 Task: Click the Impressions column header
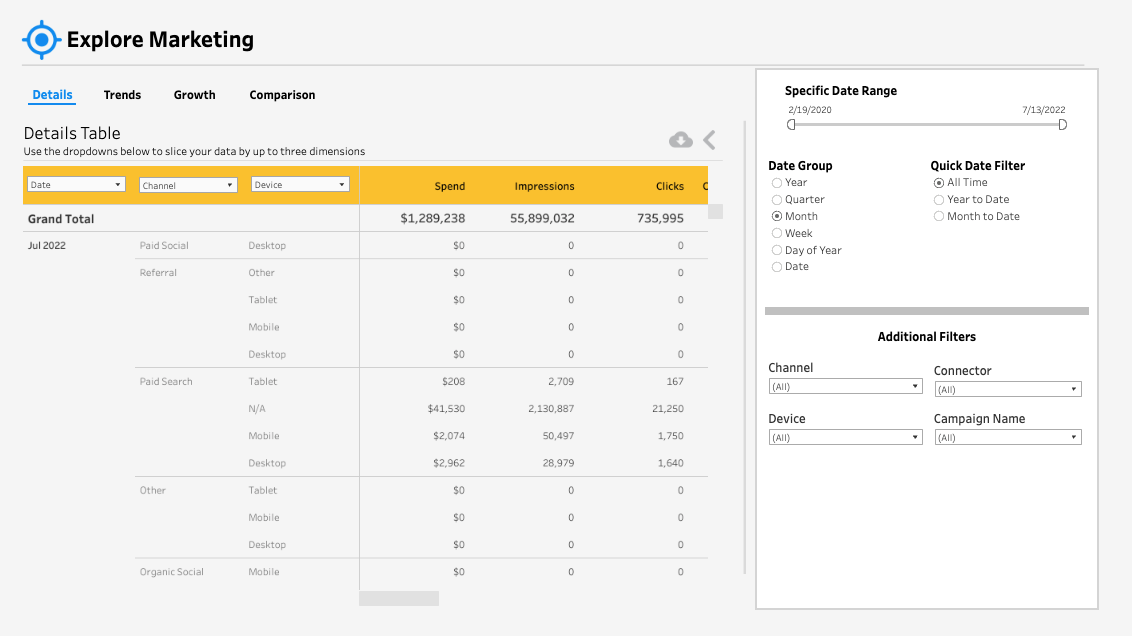coord(544,186)
